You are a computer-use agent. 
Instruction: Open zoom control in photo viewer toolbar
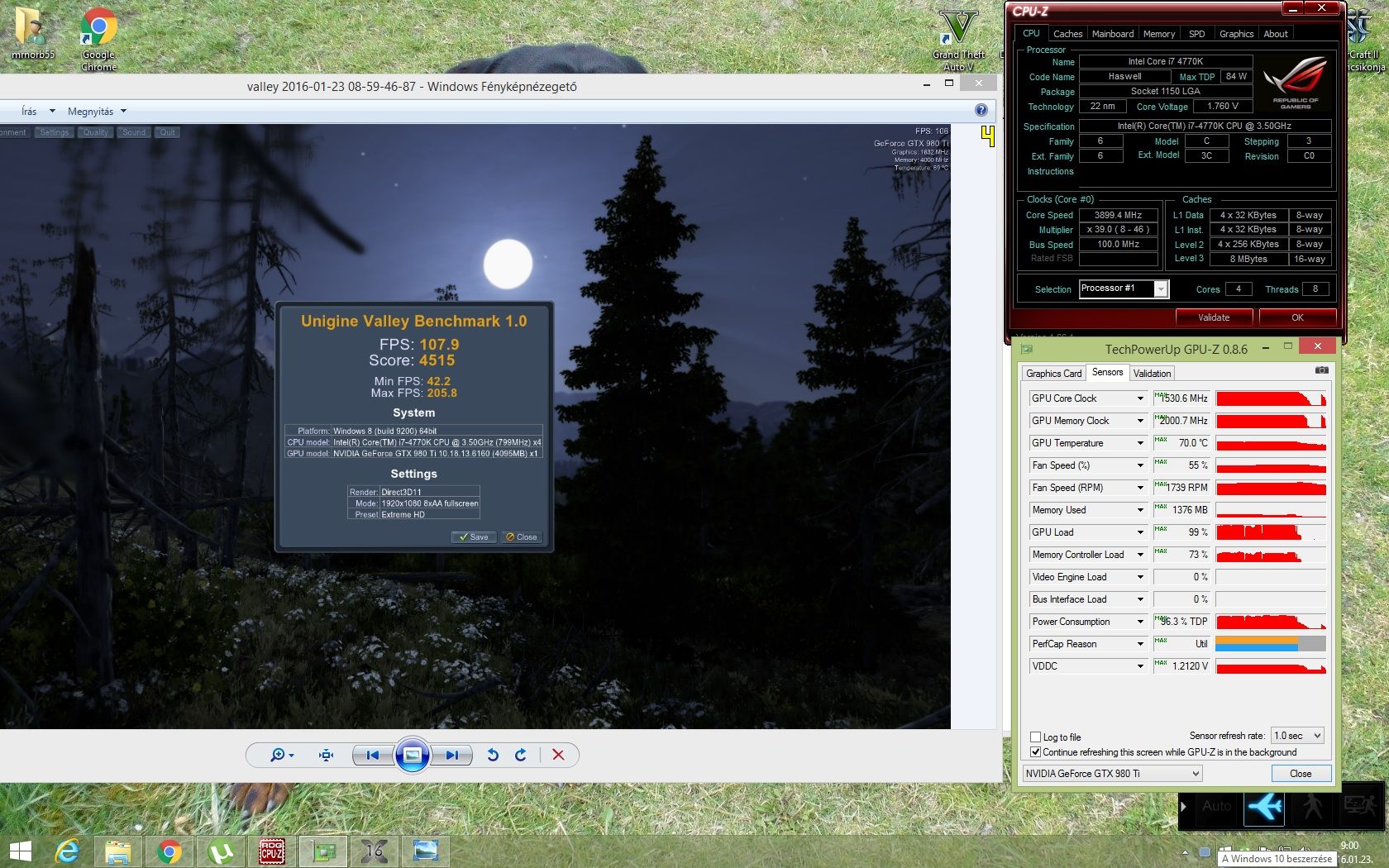pos(282,755)
